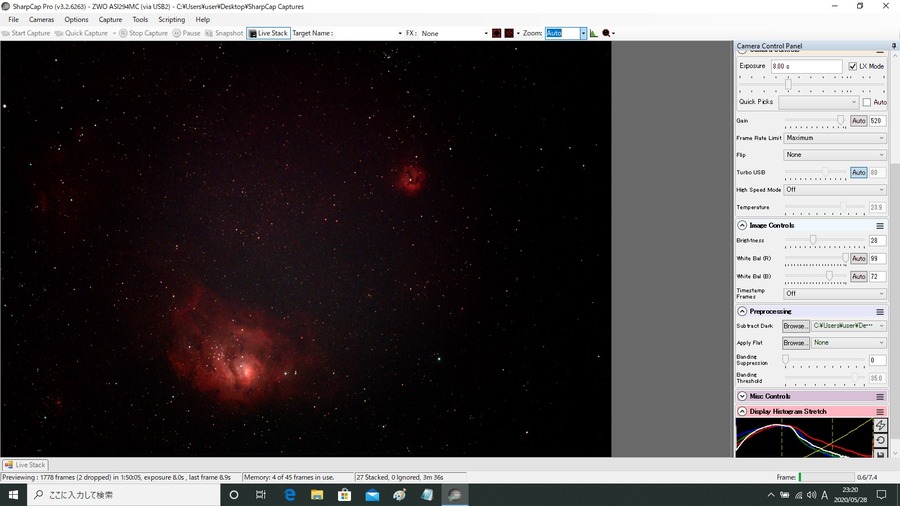Open the Frame Rate Limit dropdown
Screen dimensions: 900x506
pyautogui.click(x=835, y=138)
